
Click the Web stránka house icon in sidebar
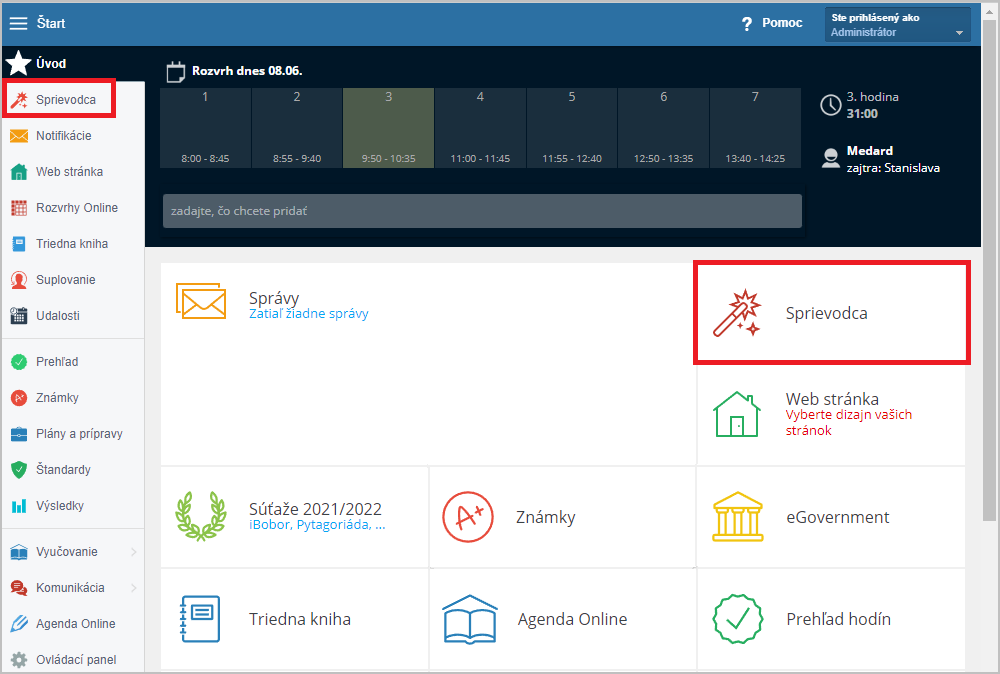pos(19,172)
